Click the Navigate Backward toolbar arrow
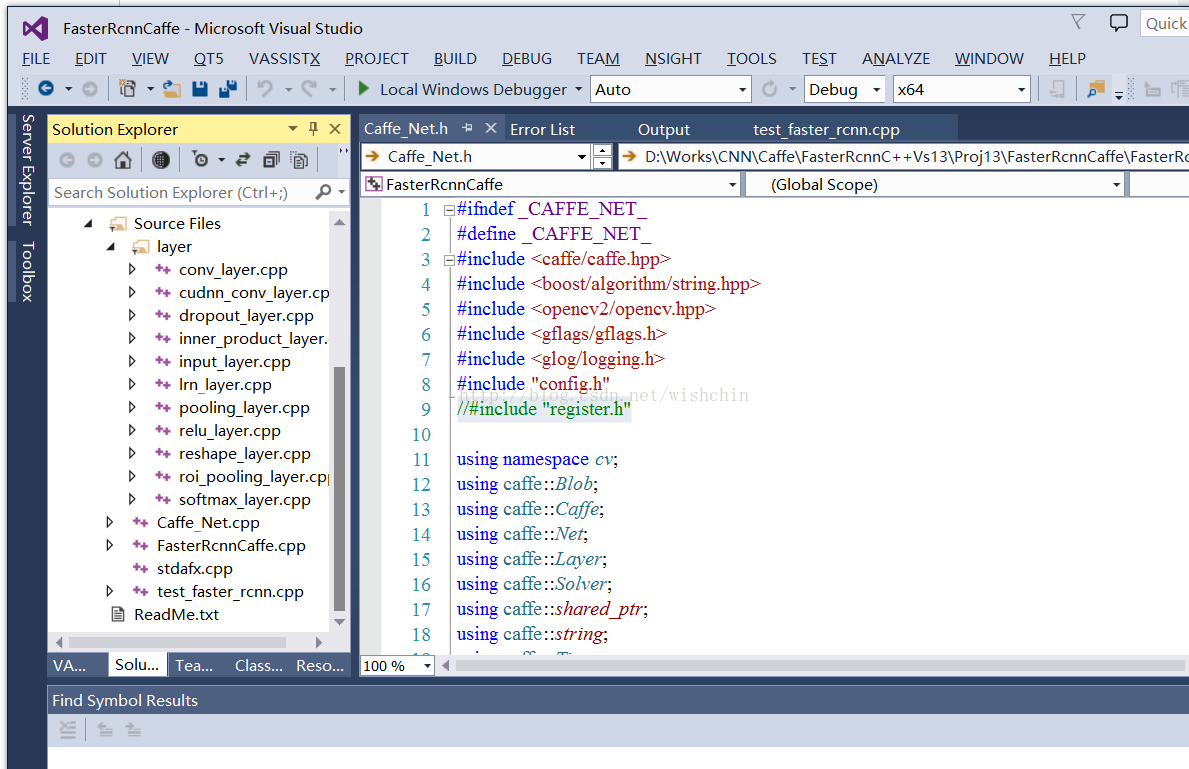Viewport: 1189px width, 769px height. (x=46, y=89)
